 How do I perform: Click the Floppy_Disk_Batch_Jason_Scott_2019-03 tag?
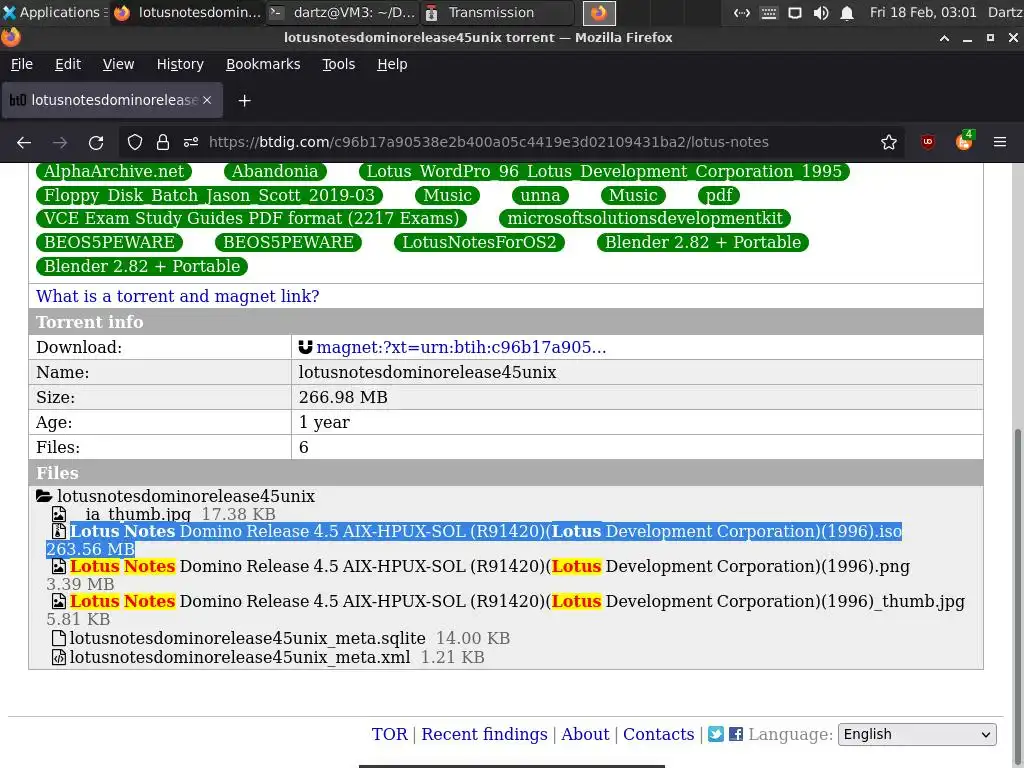click(x=209, y=195)
